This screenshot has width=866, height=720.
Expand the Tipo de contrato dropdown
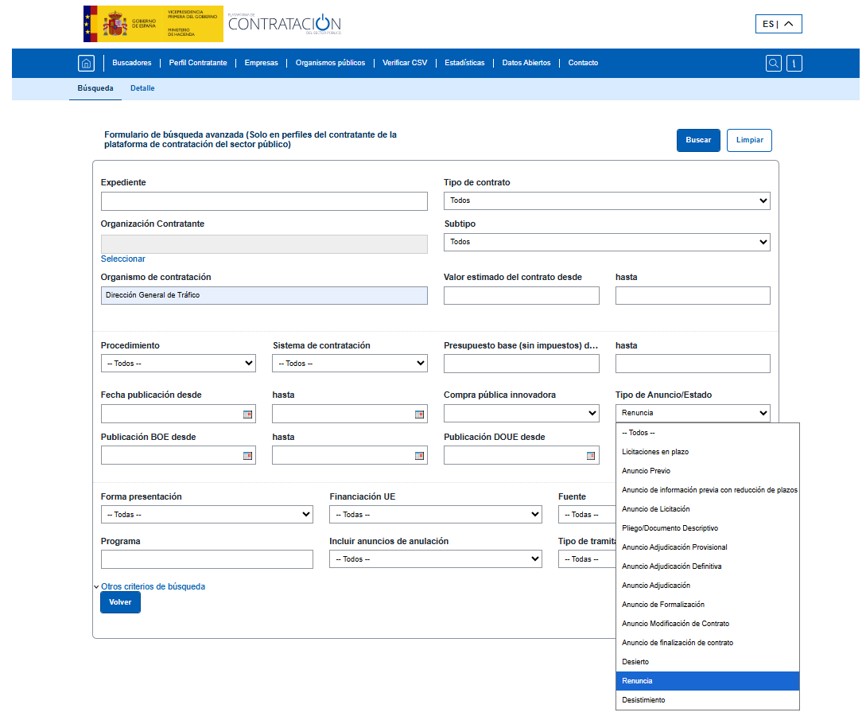(x=606, y=201)
